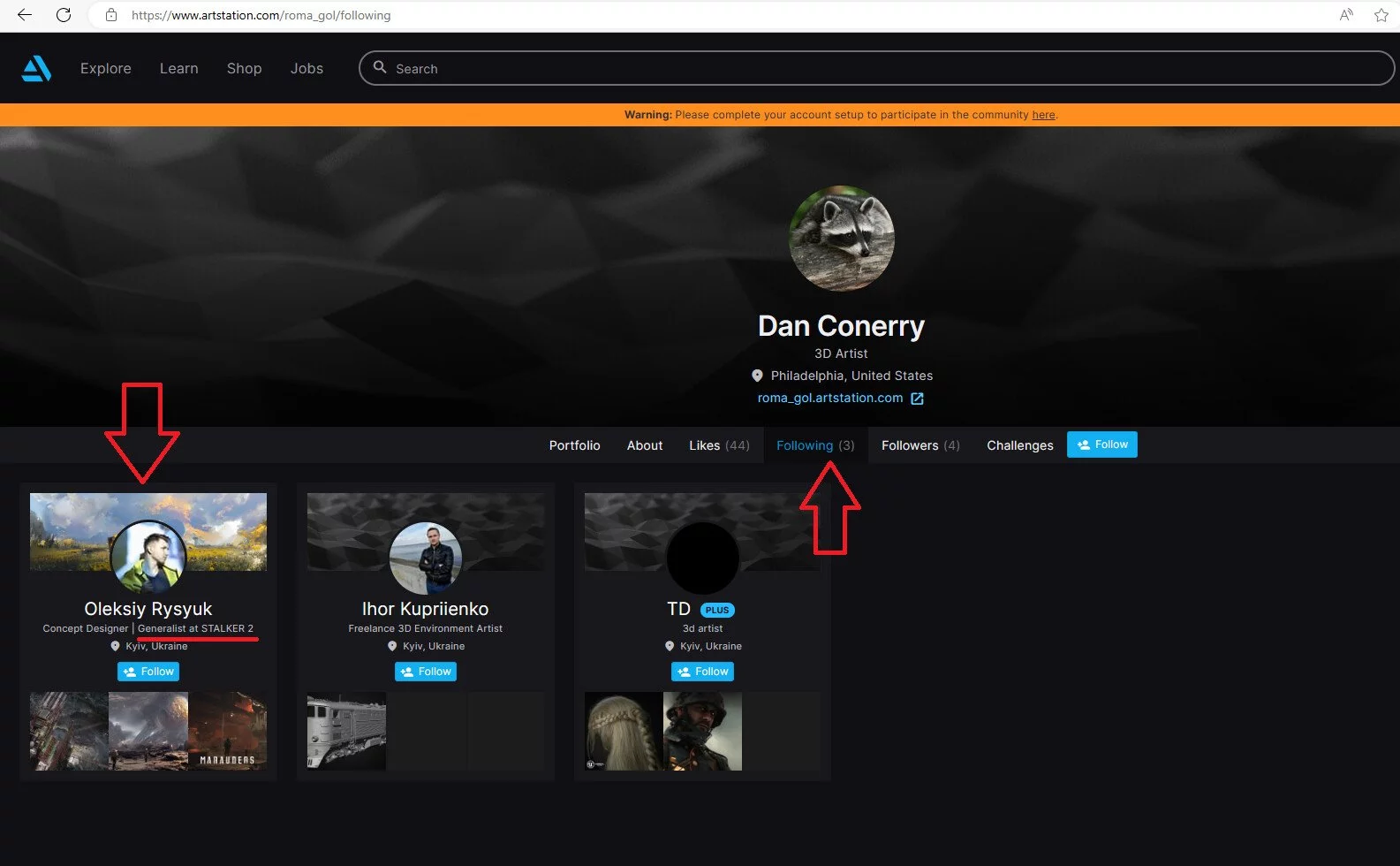
Task: Click 'Kyiv, Ukraine' under Oleksiy Rysyuk
Action: click(x=156, y=646)
